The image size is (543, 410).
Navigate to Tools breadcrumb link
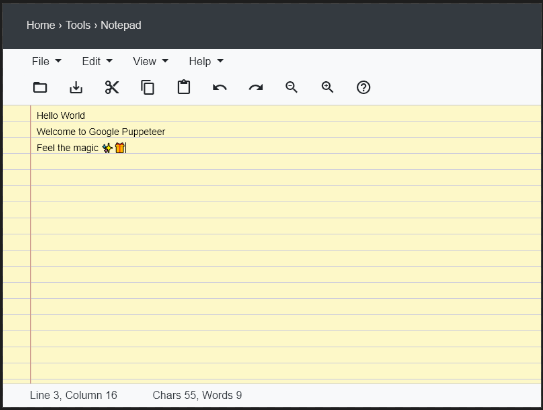78,25
